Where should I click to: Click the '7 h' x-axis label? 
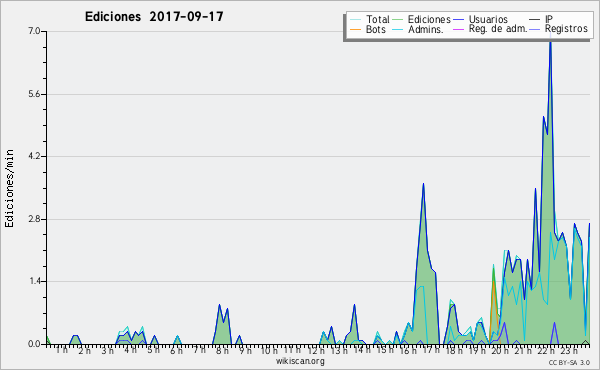tap(199, 350)
